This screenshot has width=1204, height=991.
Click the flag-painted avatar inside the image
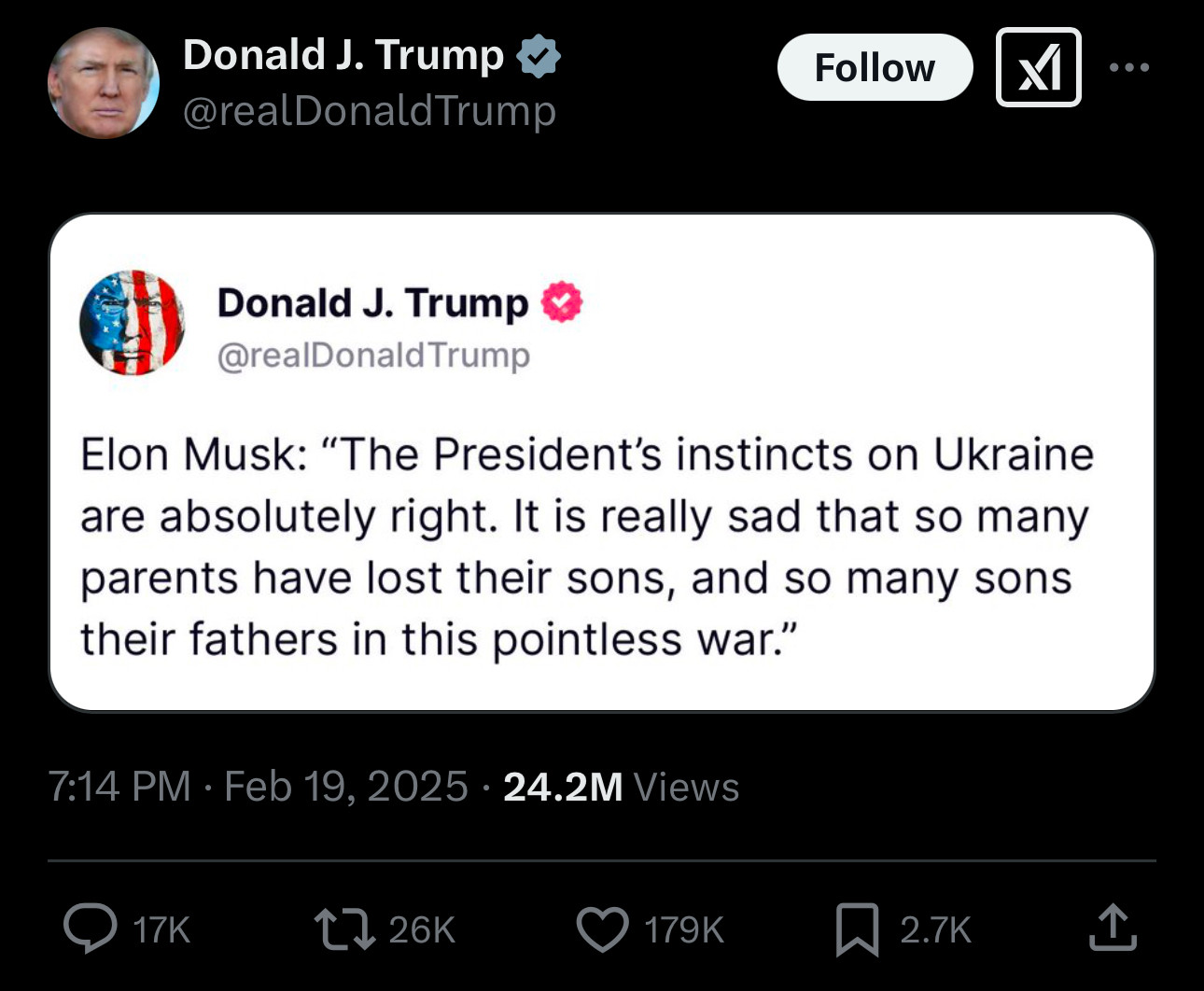click(132, 322)
